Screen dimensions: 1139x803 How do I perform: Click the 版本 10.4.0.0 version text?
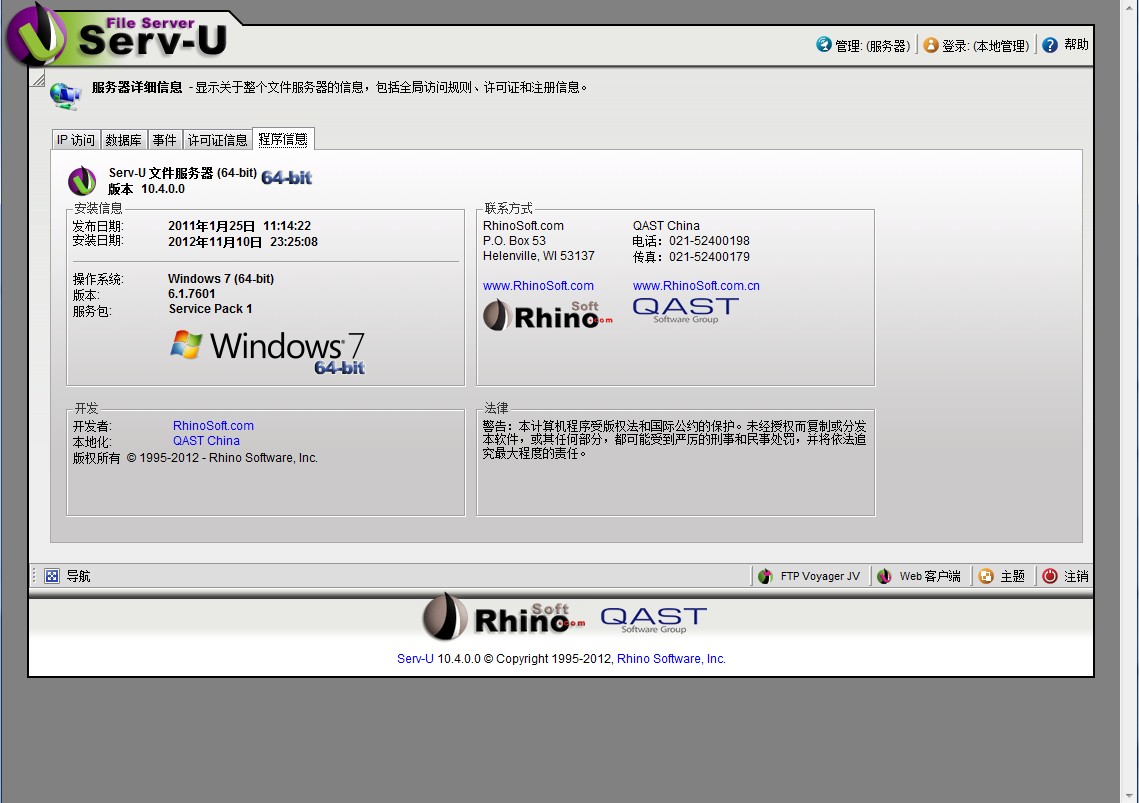[147, 189]
